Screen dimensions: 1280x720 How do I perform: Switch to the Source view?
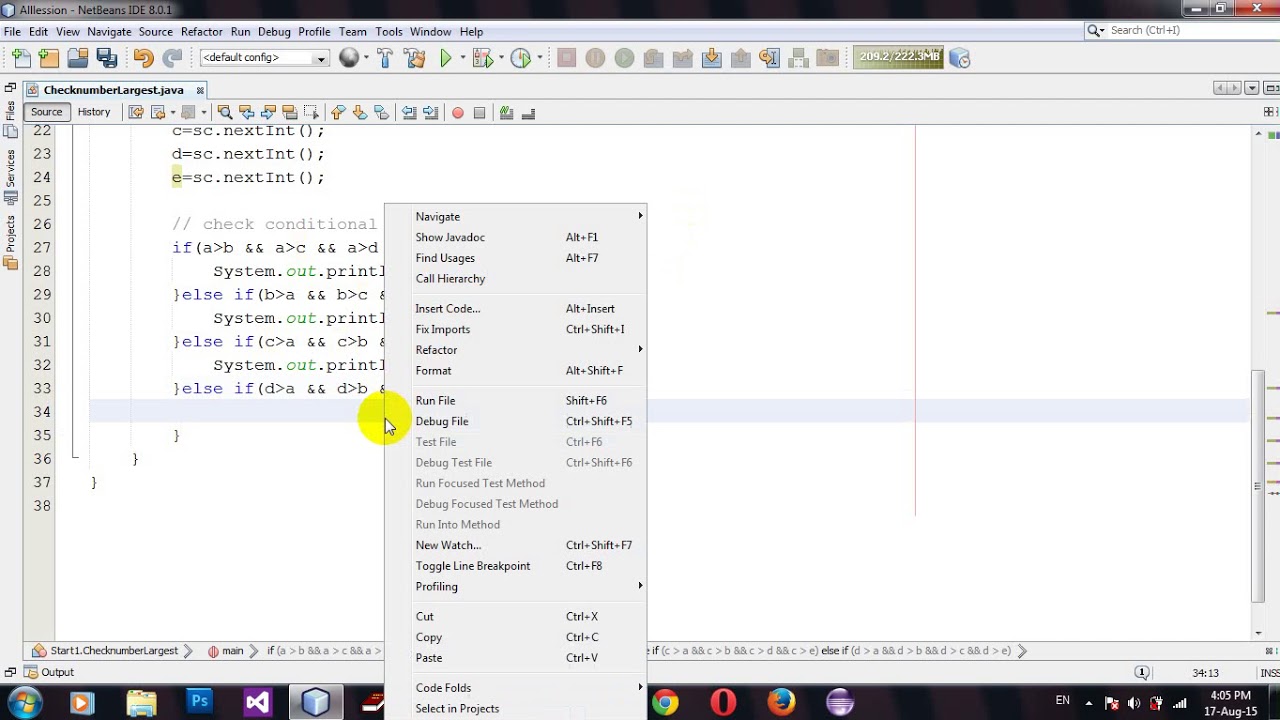tap(46, 112)
